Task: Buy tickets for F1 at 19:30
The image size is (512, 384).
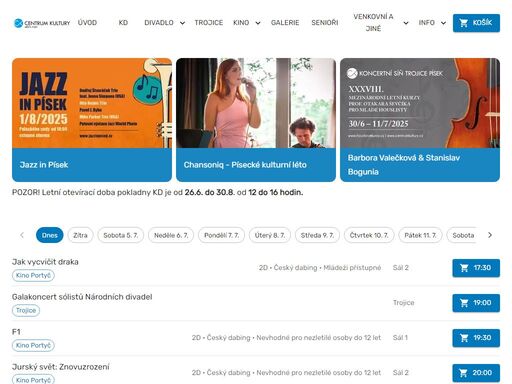Action: (x=476, y=338)
